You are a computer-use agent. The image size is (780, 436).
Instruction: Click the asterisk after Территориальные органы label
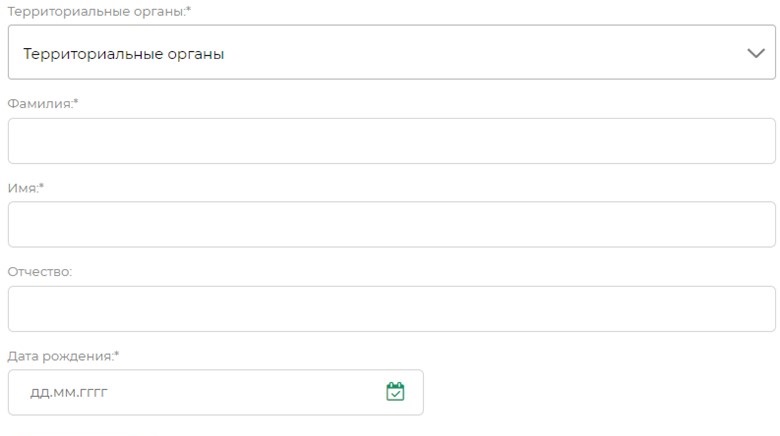pos(189,8)
